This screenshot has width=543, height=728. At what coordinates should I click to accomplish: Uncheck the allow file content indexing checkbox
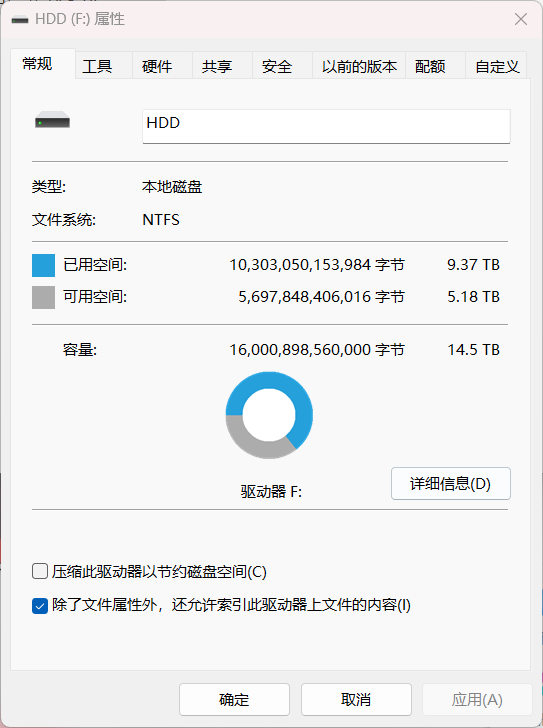(x=40, y=605)
